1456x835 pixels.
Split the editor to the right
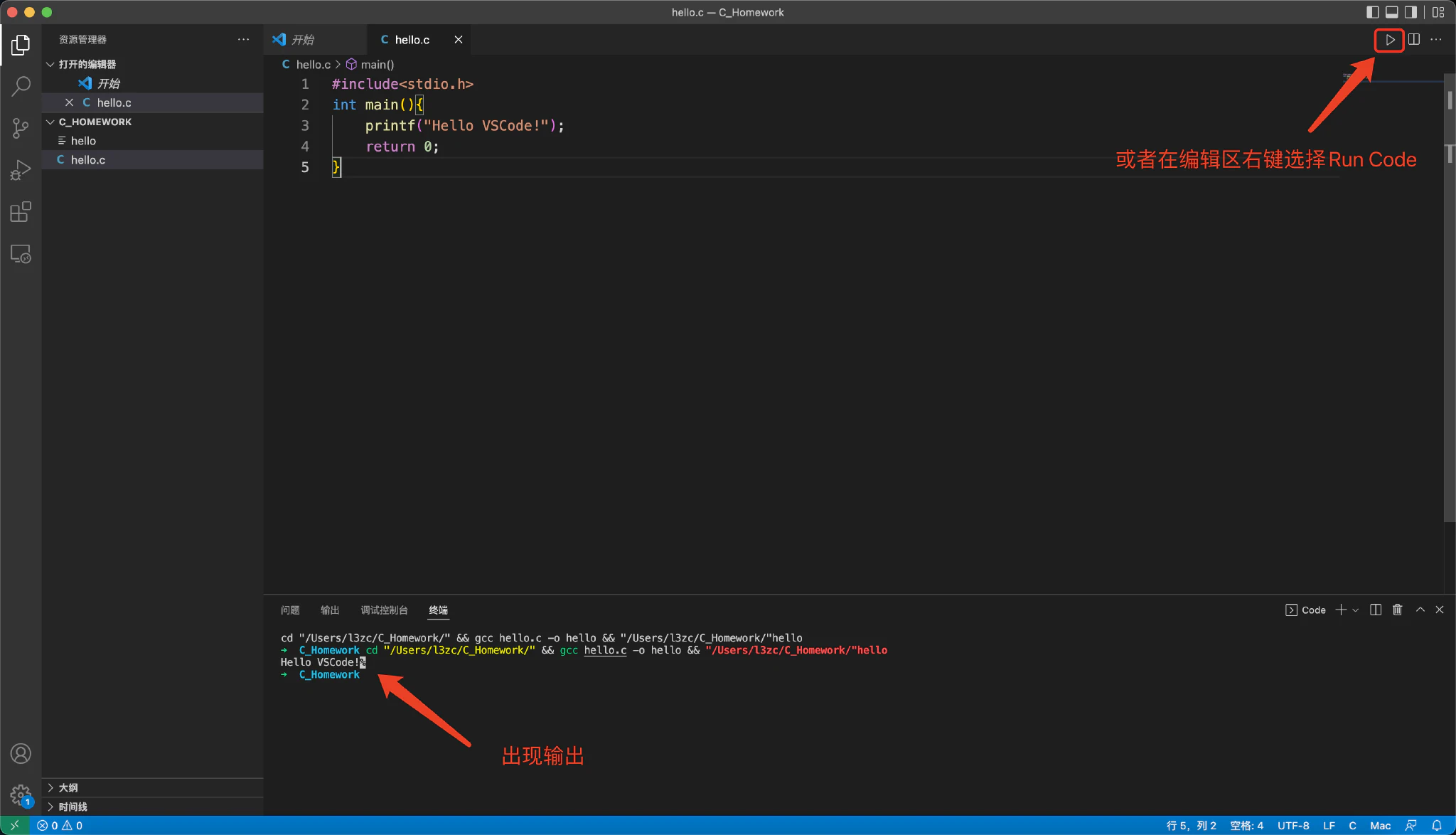[x=1414, y=40]
